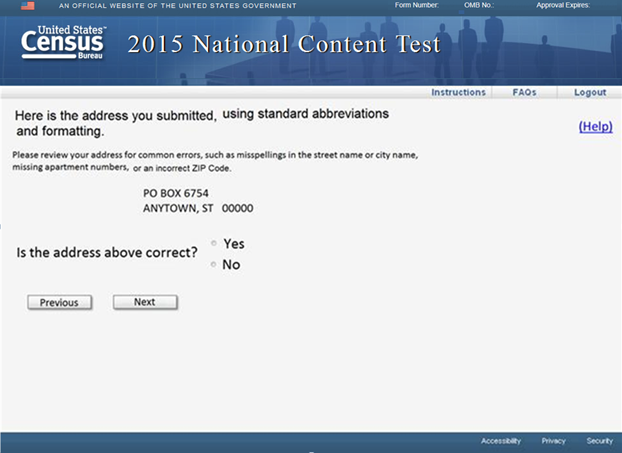The height and width of the screenshot is (453, 622).
Task: Open the (Help) link
Action: [595, 127]
